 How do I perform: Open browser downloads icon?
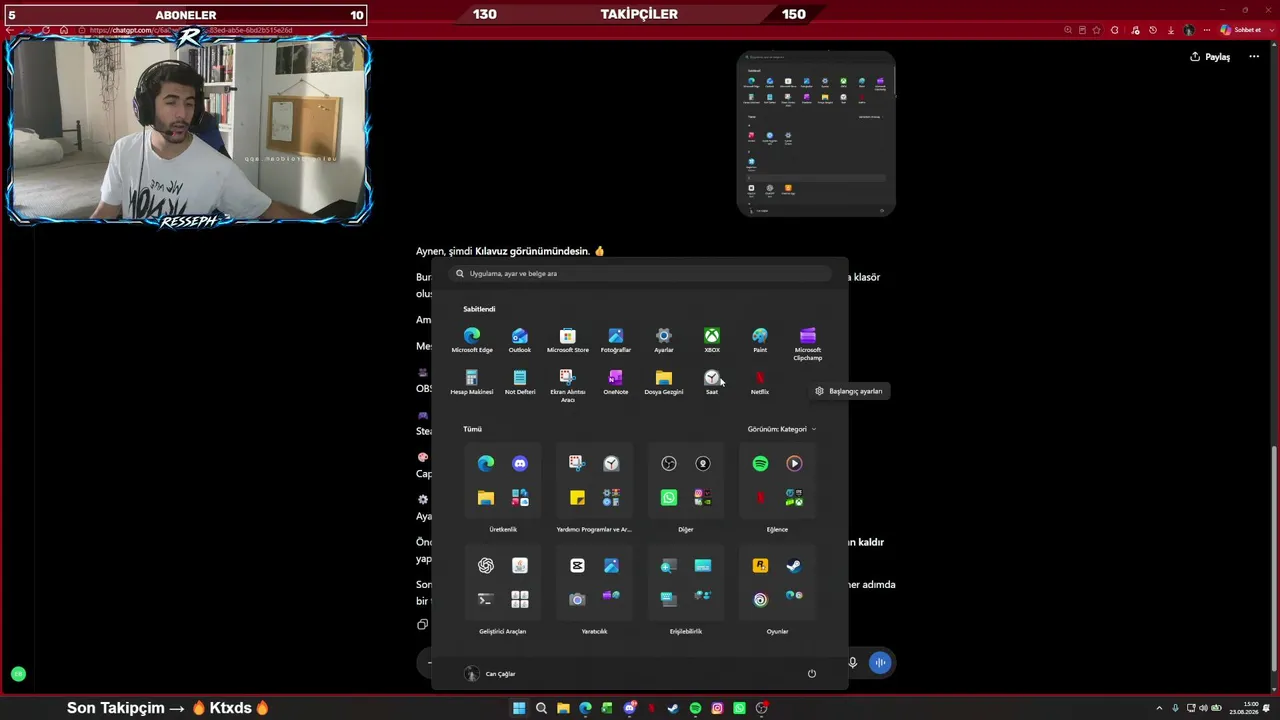1171,30
